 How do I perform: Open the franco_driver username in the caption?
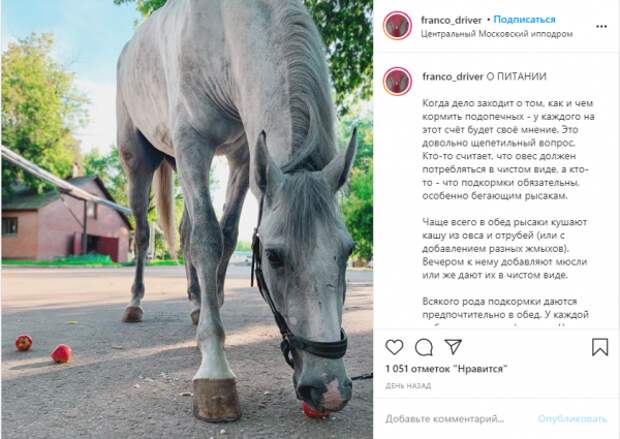click(453, 76)
